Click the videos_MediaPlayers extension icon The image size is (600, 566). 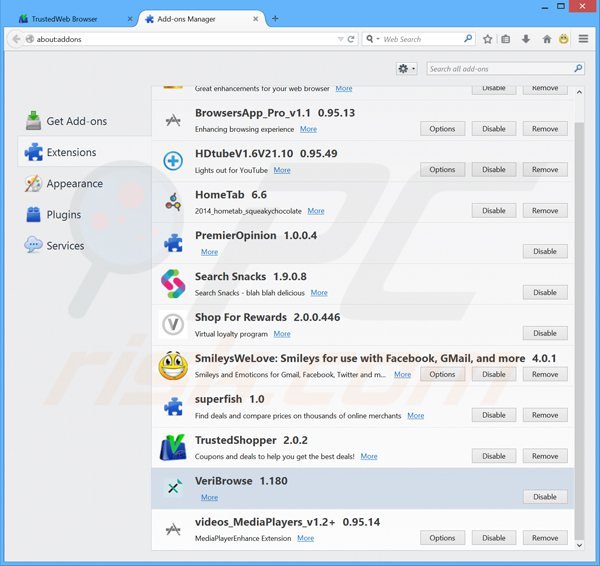point(173,529)
